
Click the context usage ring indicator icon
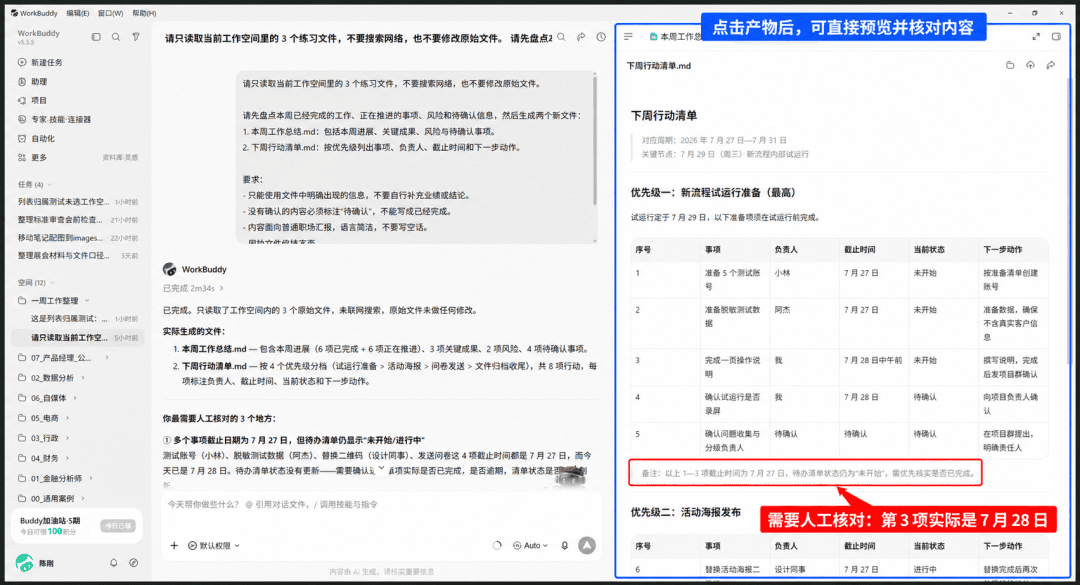pos(497,546)
